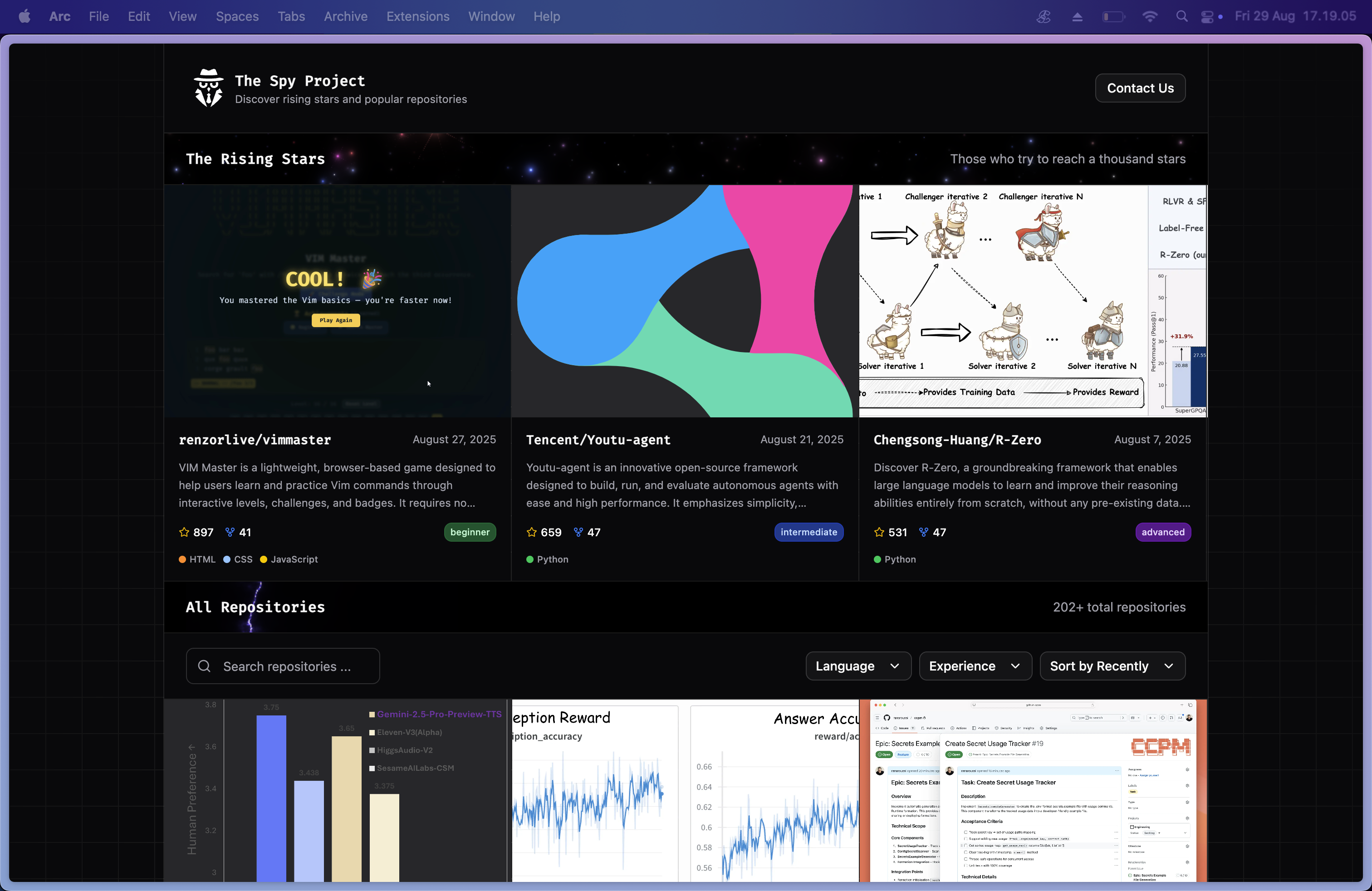The image size is (1372, 891).
Task: Click the beginner badge on vimmaster card
Action: pyautogui.click(x=470, y=532)
